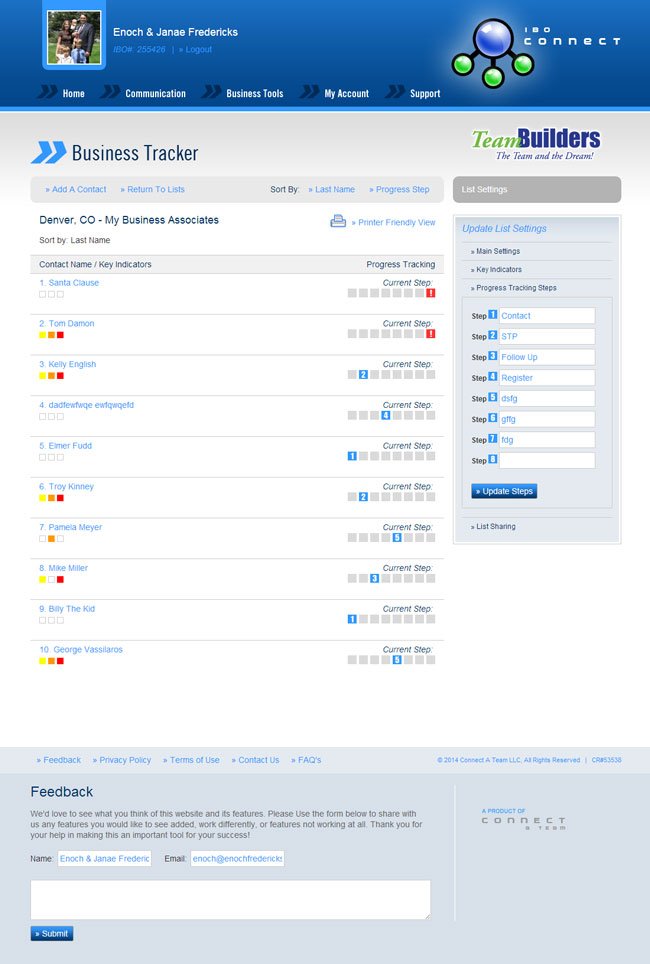Expand the Key Indicators section
Viewport: 650px width, 964px height.
point(498,270)
